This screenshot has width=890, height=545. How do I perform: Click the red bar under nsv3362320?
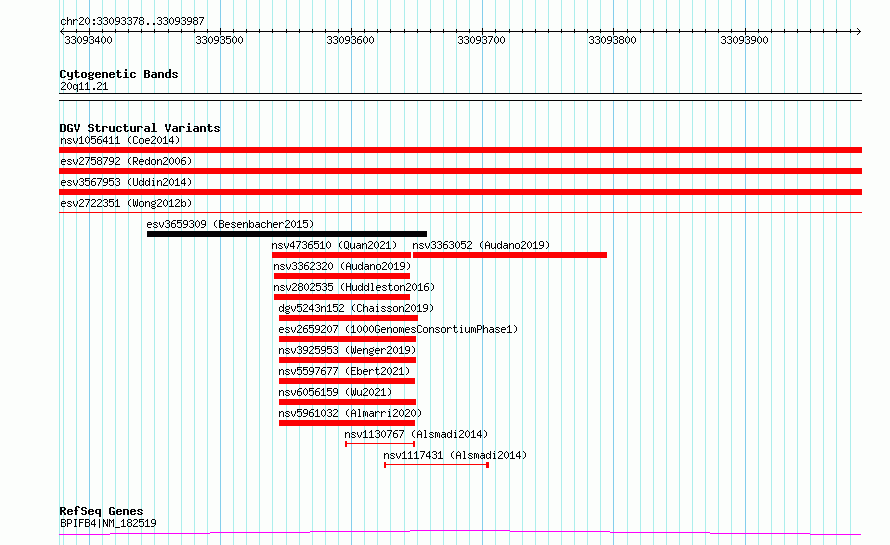click(x=342, y=276)
